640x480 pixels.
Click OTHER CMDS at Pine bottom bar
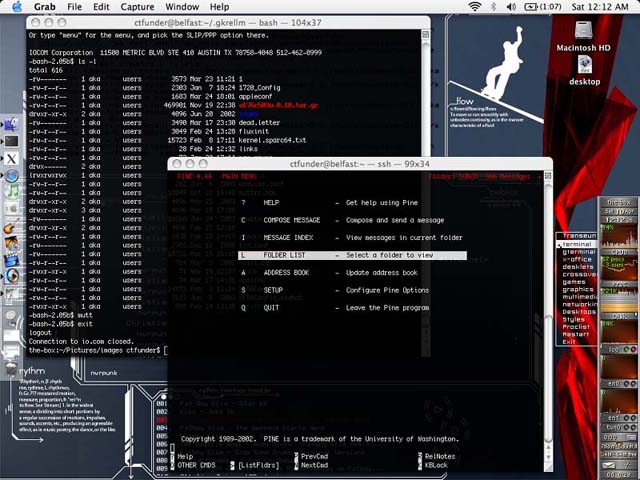[196, 465]
